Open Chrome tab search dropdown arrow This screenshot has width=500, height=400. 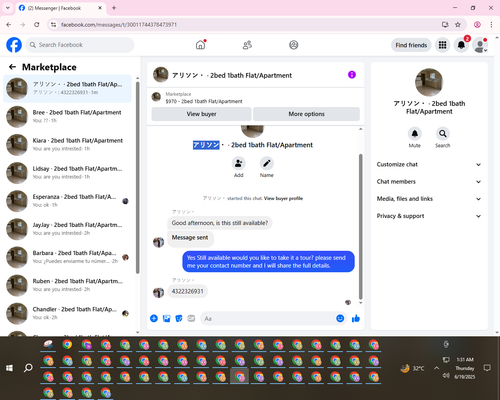pyautogui.click(x=8, y=8)
